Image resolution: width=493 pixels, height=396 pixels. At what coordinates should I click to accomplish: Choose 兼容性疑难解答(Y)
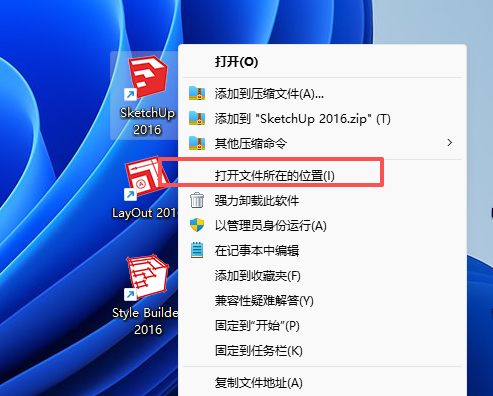pyautogui.click(x=322, y=301)
